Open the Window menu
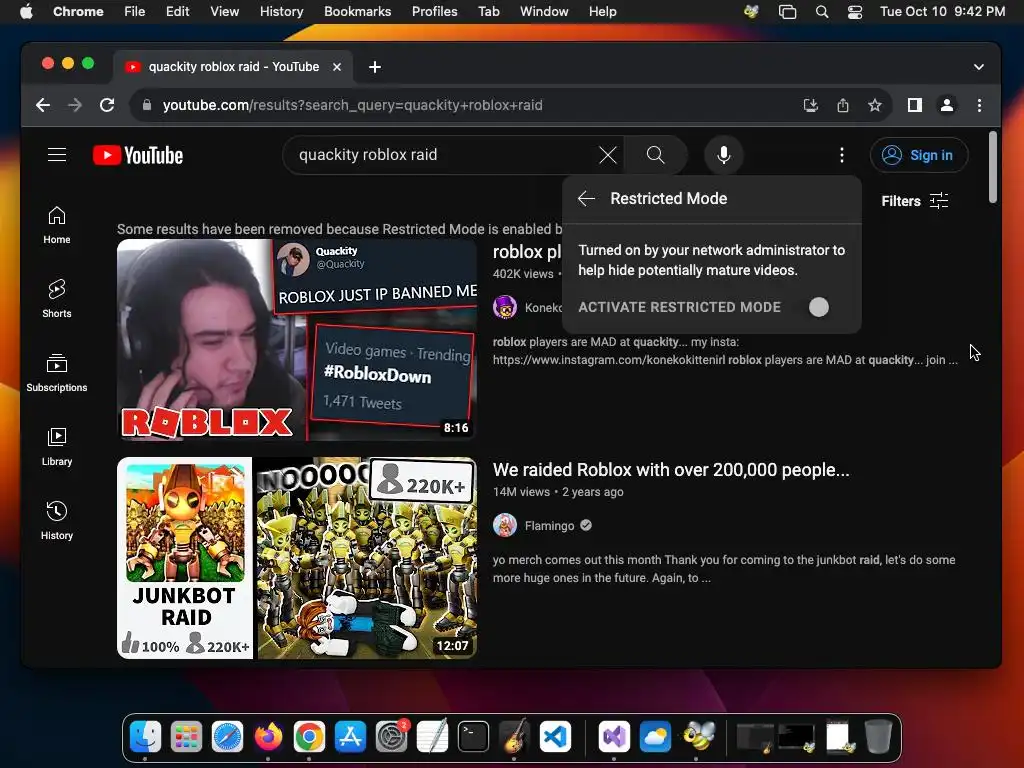 (544, 12)
